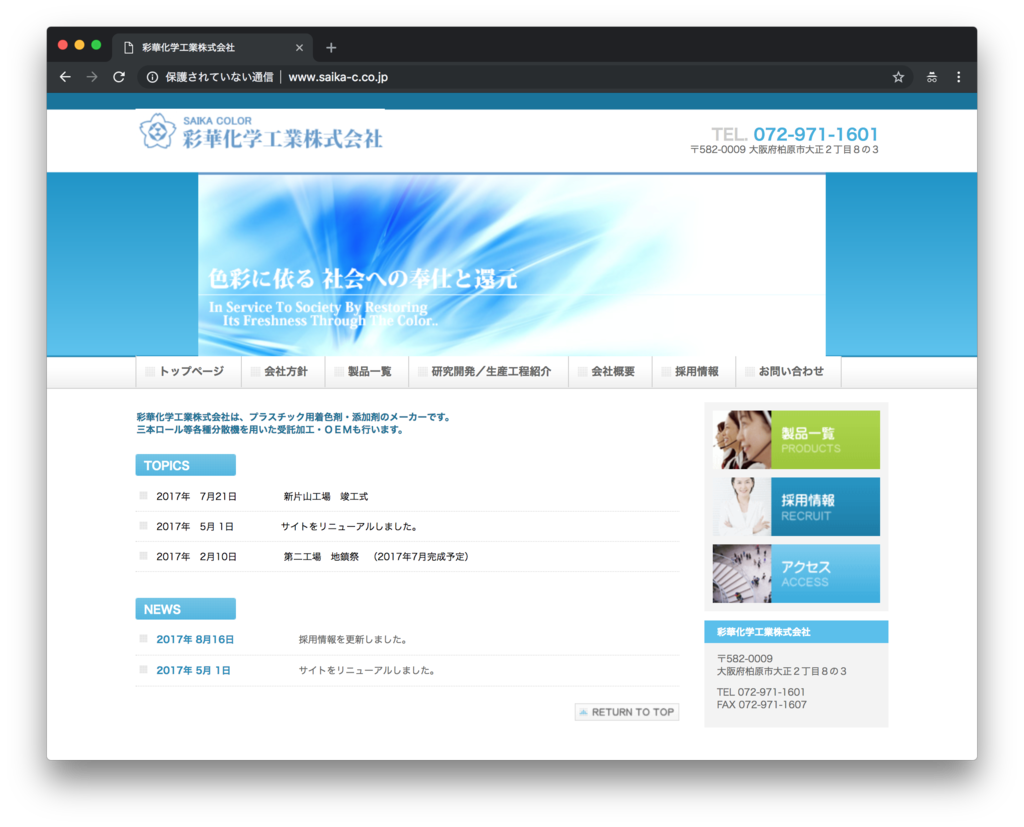Open the 研究開発／生産工程紹介 navigation item
1024x827 pixels.
pos(488,372)
